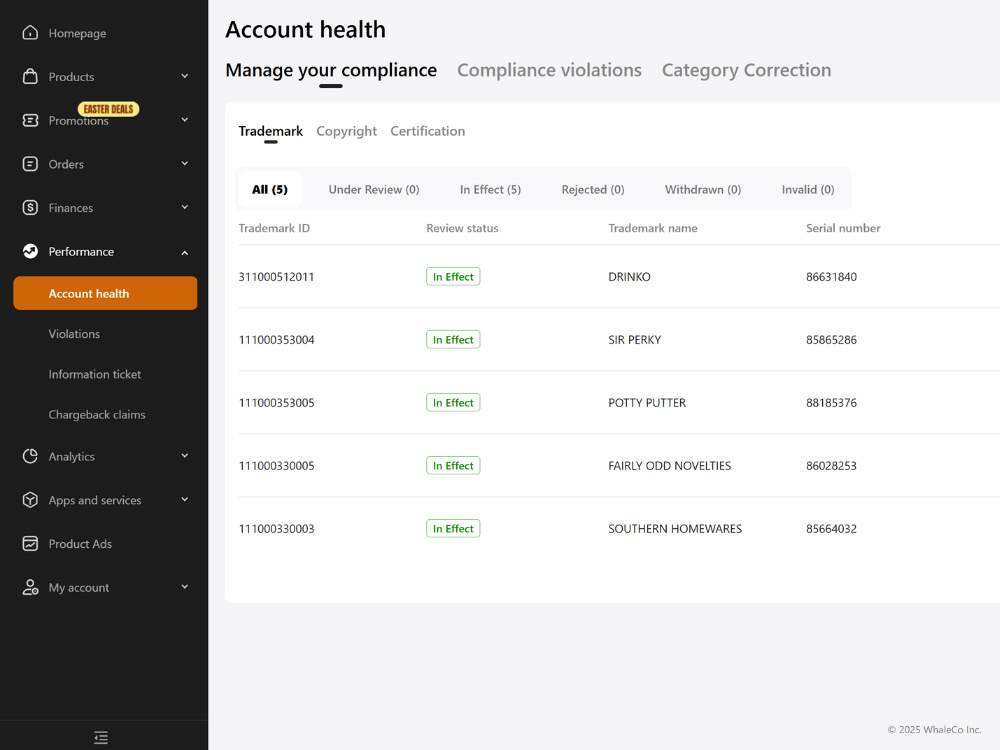This screenshot has height=750, width=1000.
Task: Select Account health in sidebar
Action: point(105,293)
